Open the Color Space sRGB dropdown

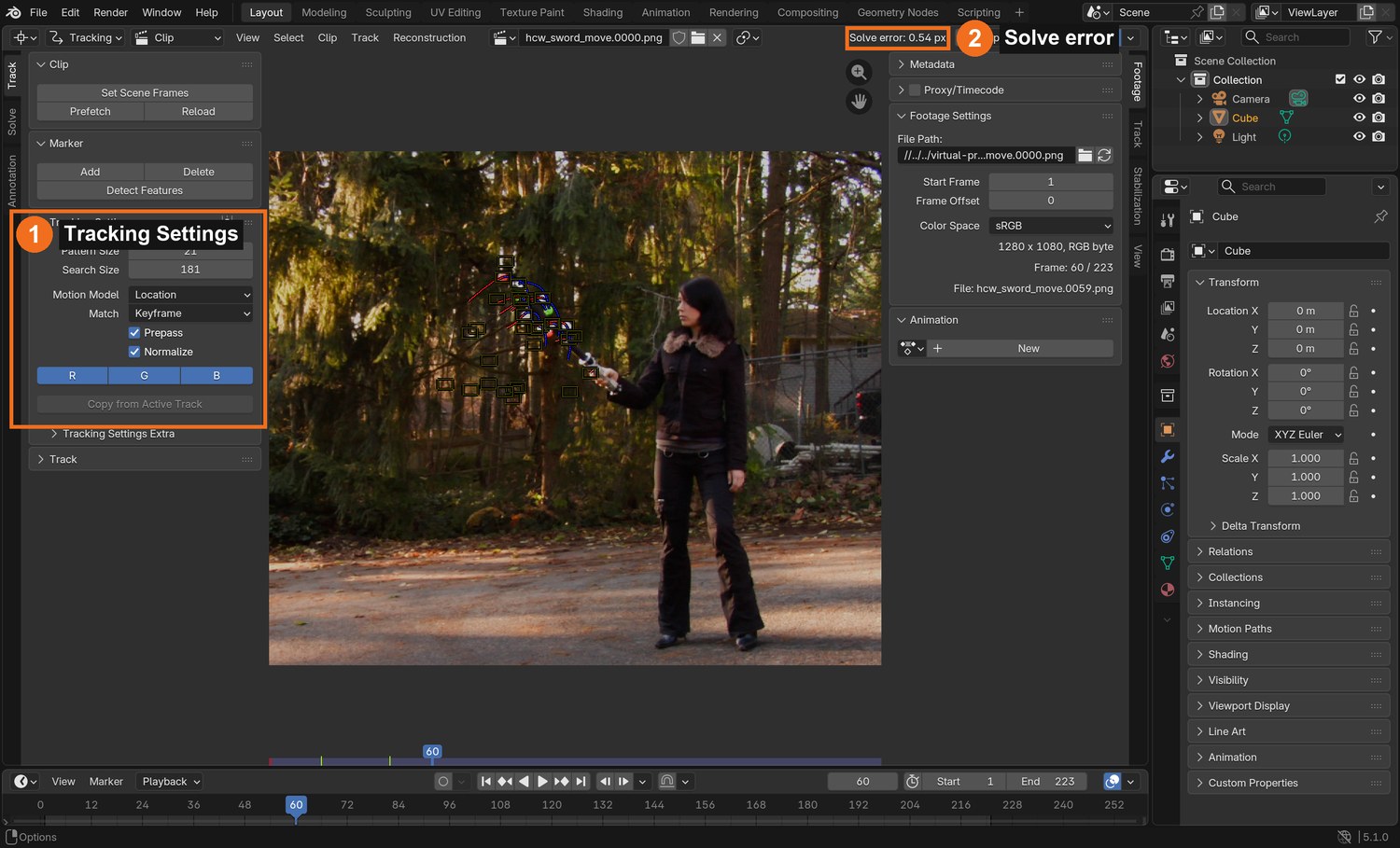(1051, 226)
